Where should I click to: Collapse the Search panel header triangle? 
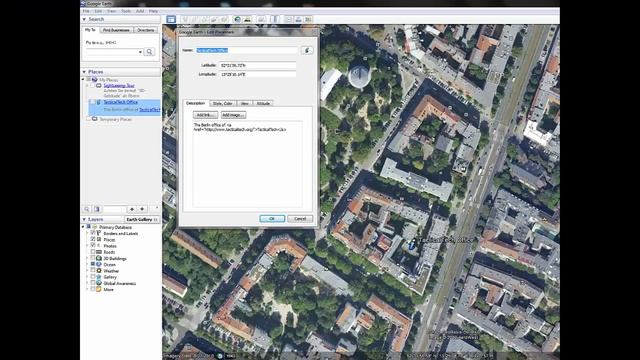coord(84,19)
